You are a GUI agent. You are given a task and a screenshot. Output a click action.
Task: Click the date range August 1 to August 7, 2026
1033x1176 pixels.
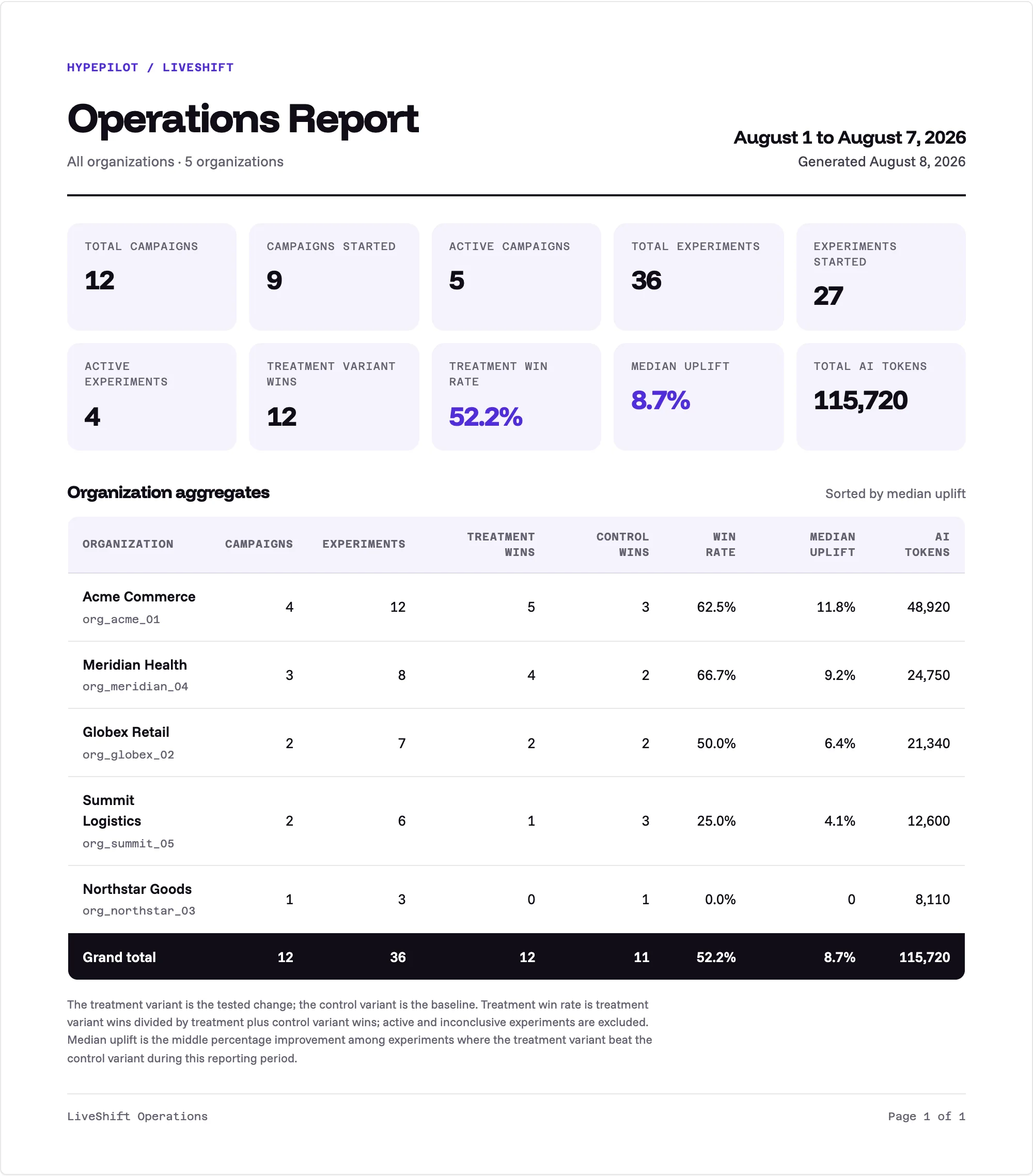point(850,137)
